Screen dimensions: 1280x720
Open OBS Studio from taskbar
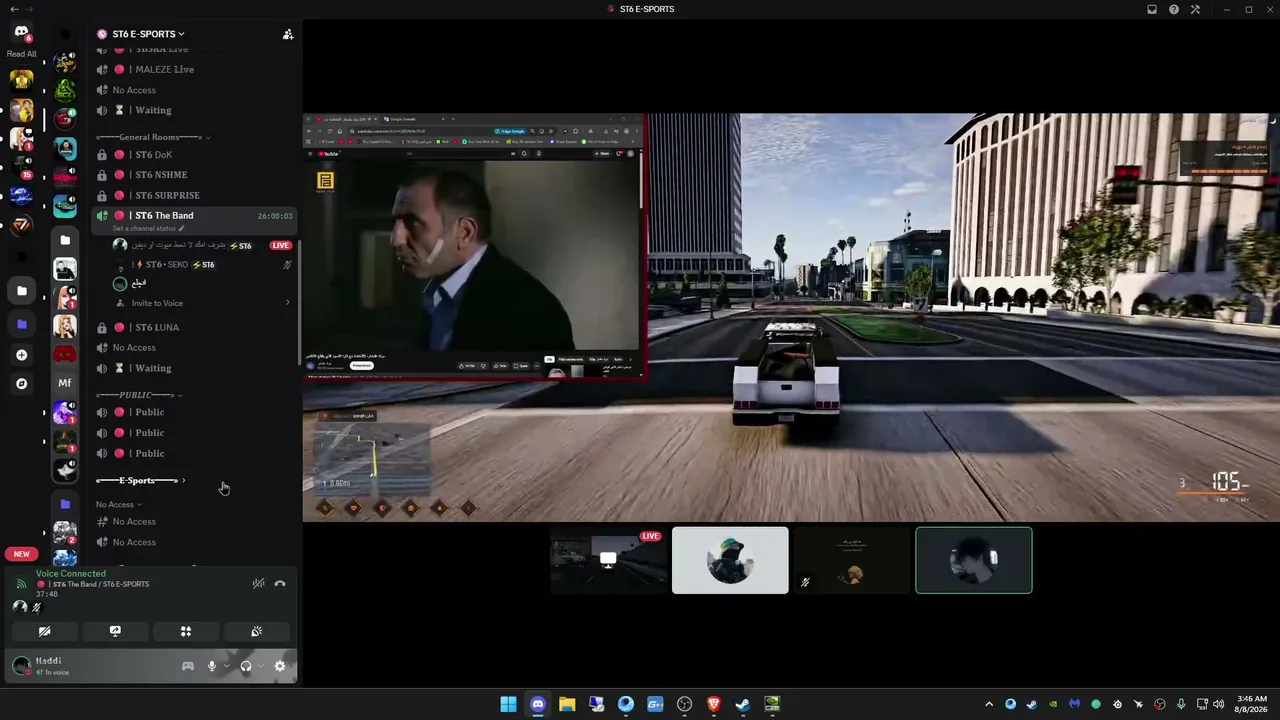click(684, 704)
